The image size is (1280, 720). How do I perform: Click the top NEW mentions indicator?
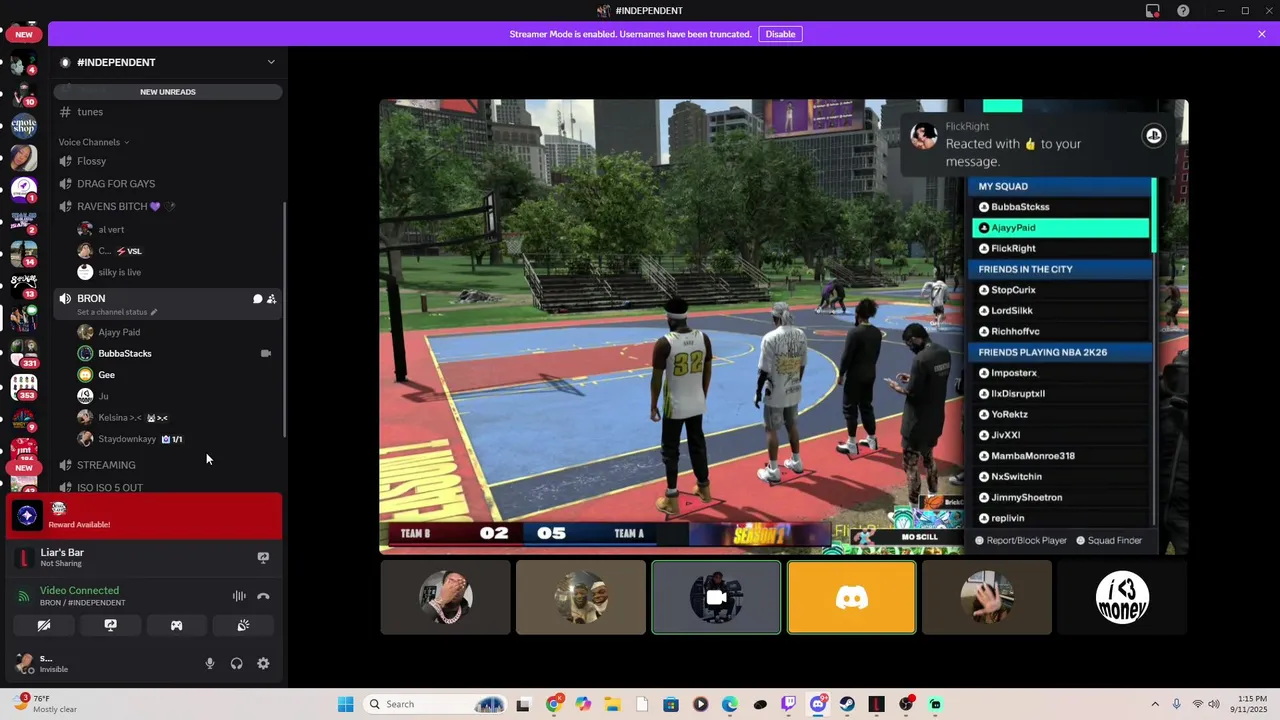(x=24, y=34)
